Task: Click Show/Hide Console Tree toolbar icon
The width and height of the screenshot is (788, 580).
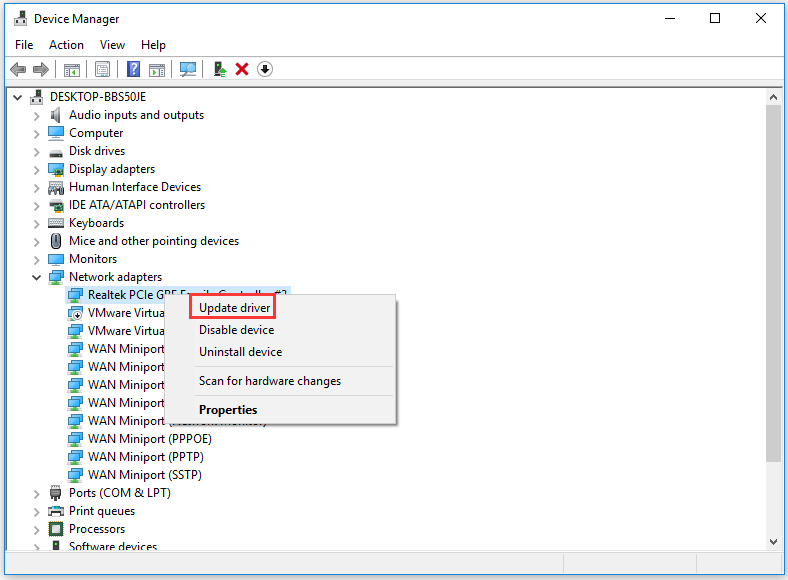Action: coord(72,69)
